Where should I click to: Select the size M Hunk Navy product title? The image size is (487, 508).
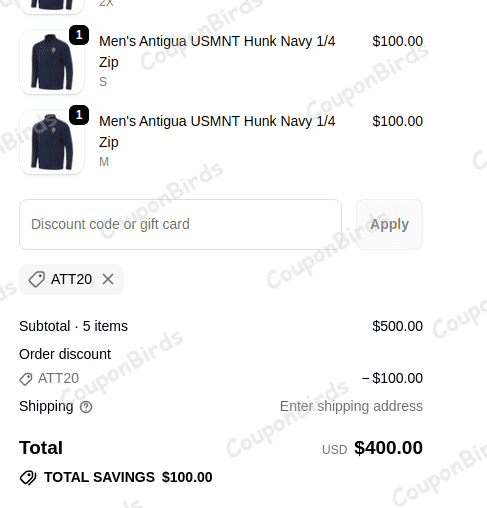(x=217, y=132)
